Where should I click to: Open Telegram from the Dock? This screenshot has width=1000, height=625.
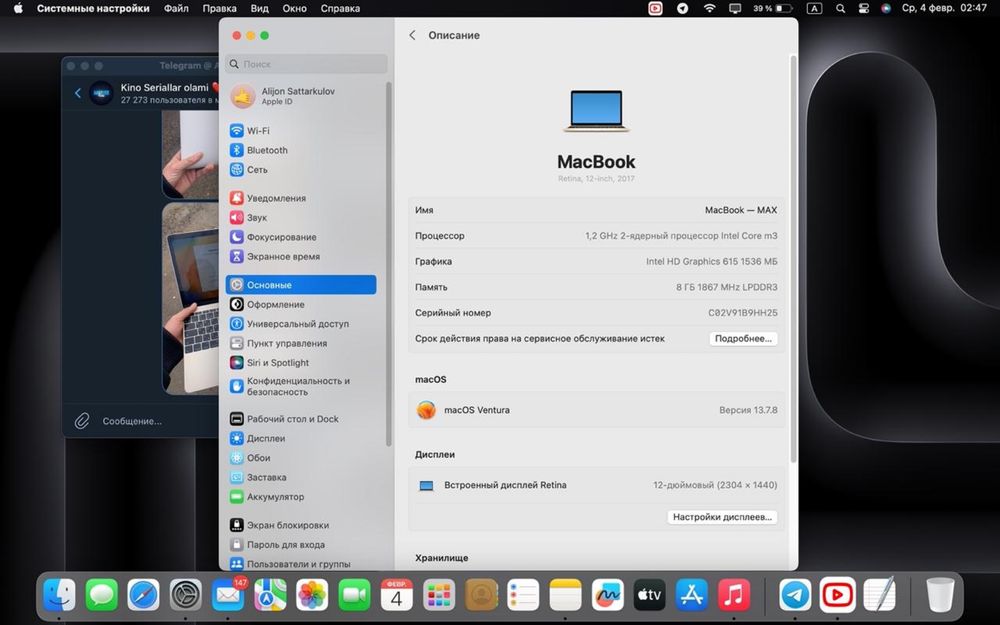796,596
